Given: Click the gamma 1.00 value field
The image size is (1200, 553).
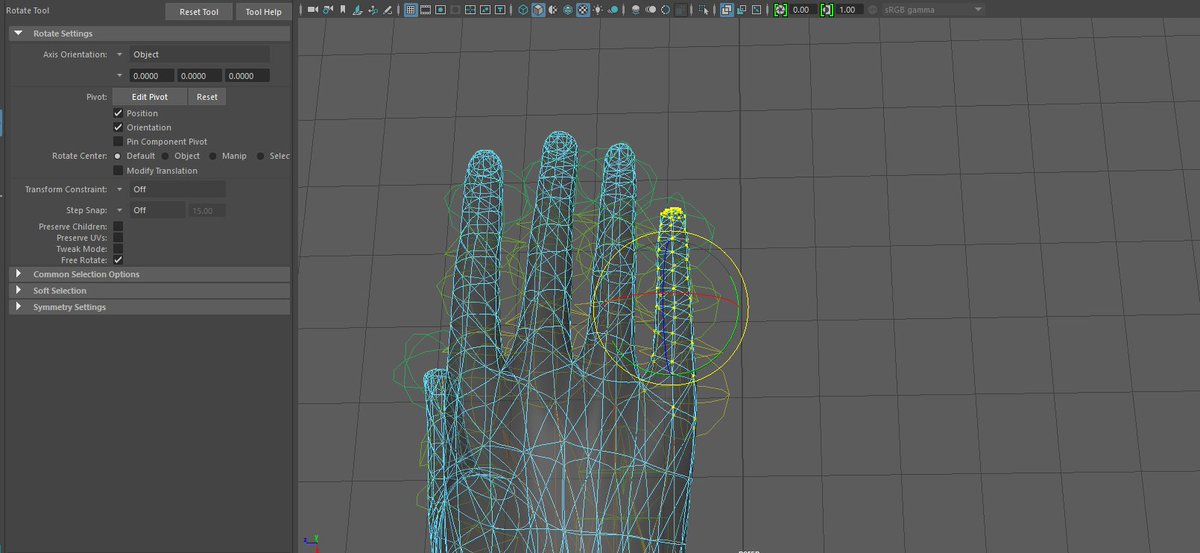Looking at the screenshot, I should tap(848, 9).
